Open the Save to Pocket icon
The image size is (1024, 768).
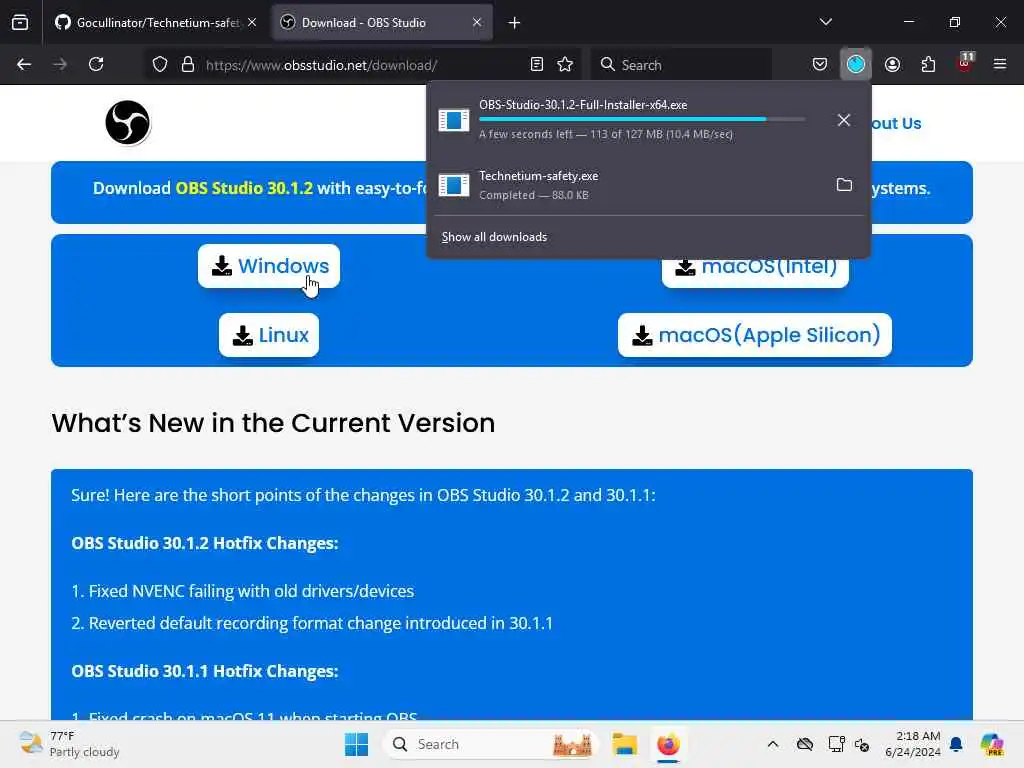(x=820, y=65)
